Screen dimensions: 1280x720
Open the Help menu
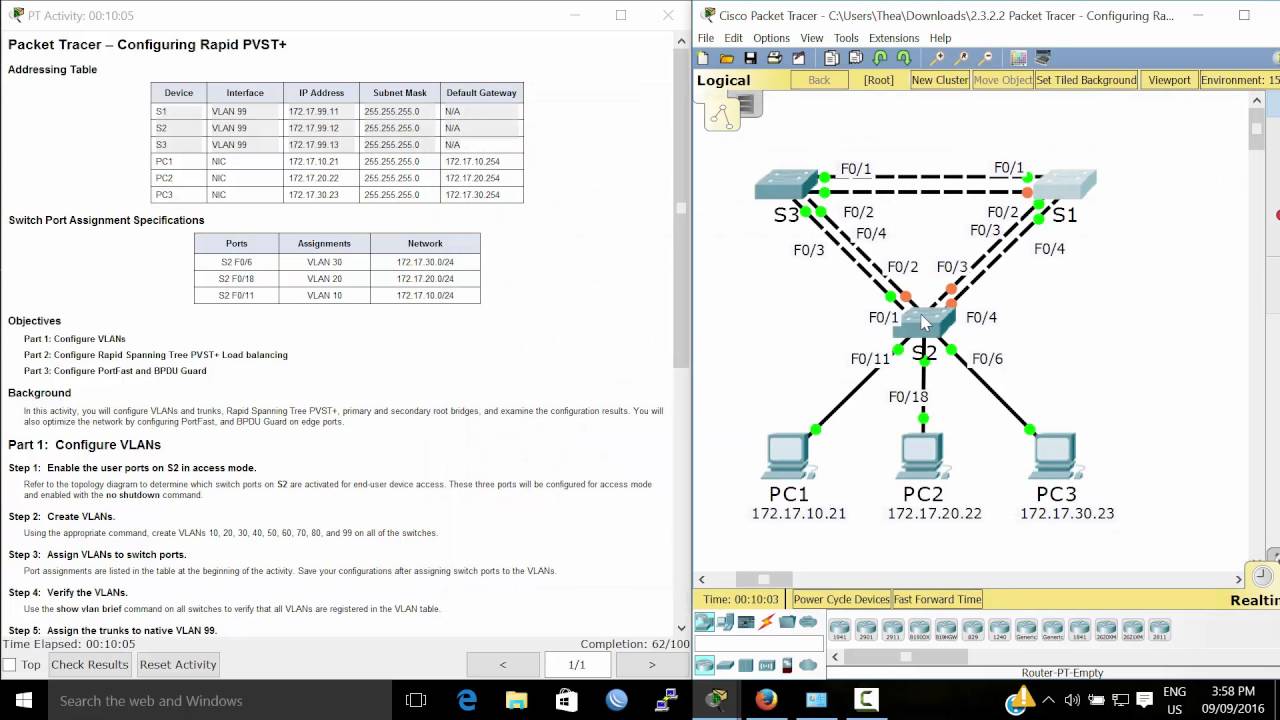click(940, 38)
